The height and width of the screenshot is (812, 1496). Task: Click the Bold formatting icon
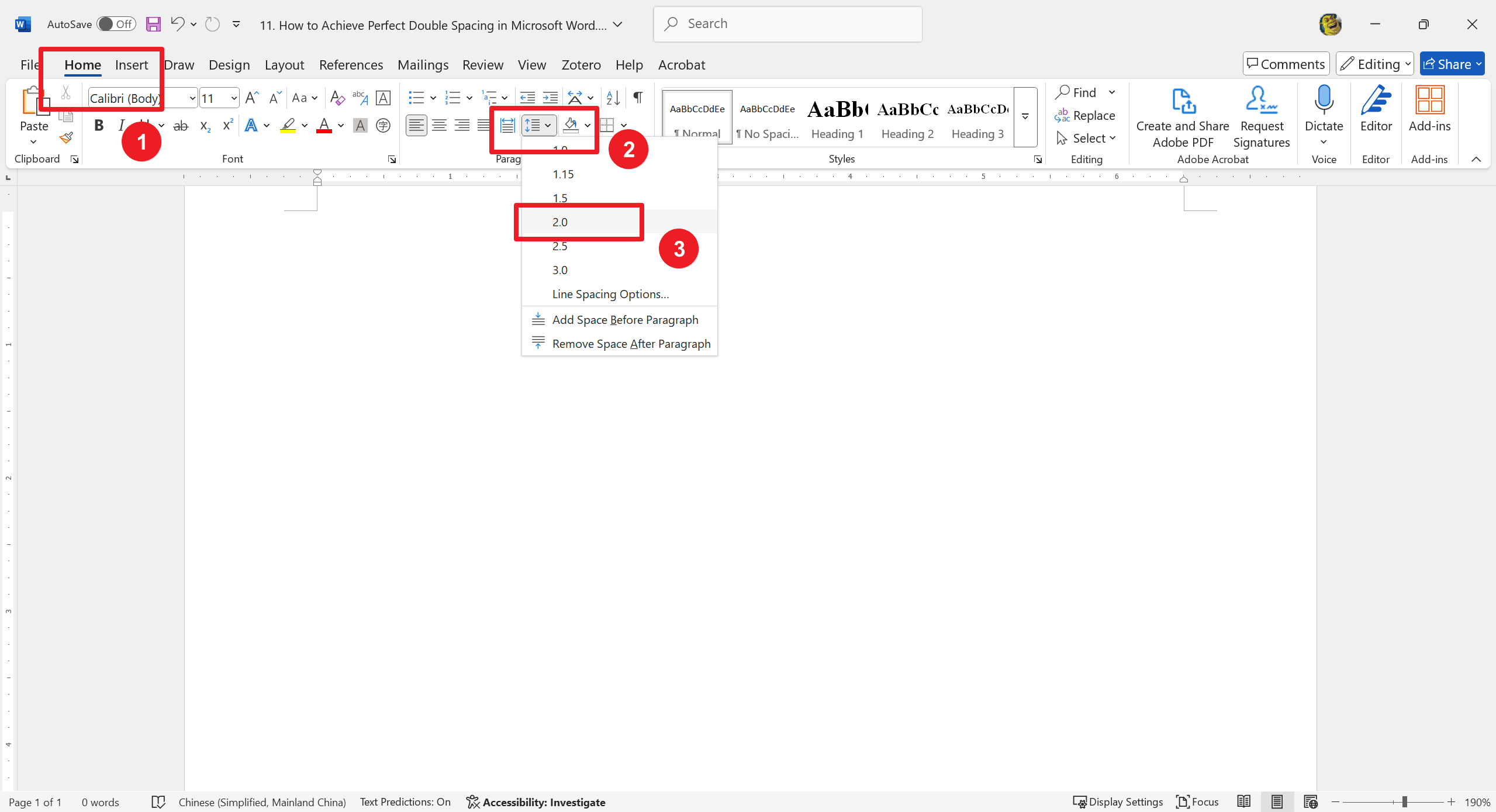click(x=97, y=125)
